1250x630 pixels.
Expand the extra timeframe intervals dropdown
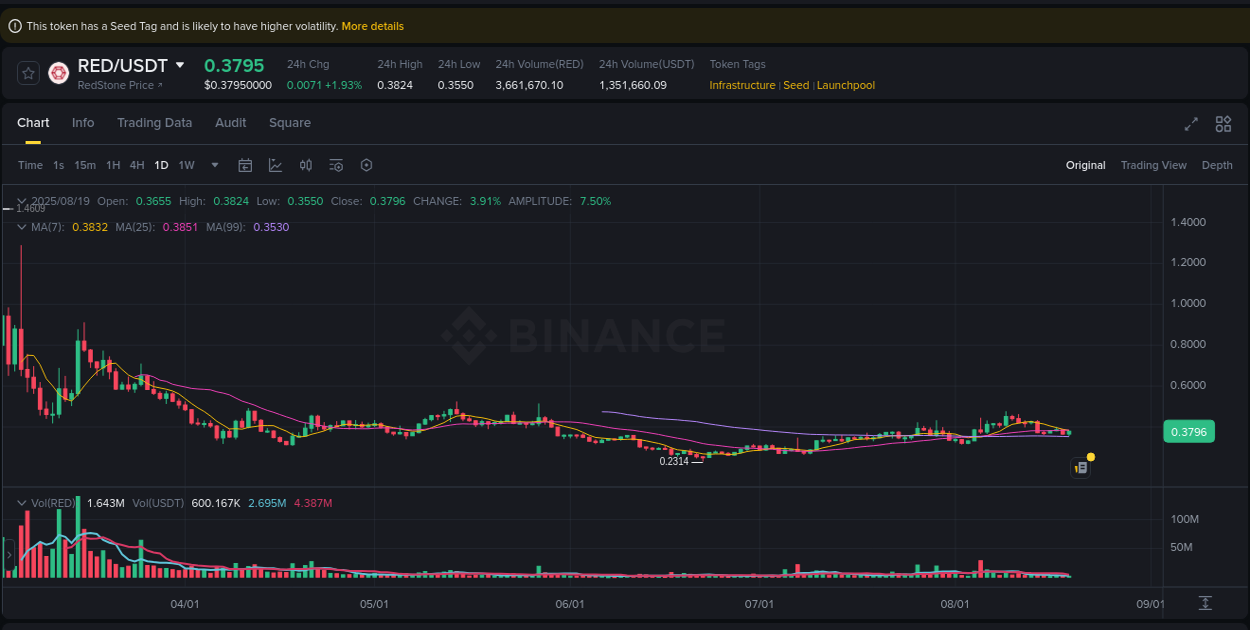213,165
